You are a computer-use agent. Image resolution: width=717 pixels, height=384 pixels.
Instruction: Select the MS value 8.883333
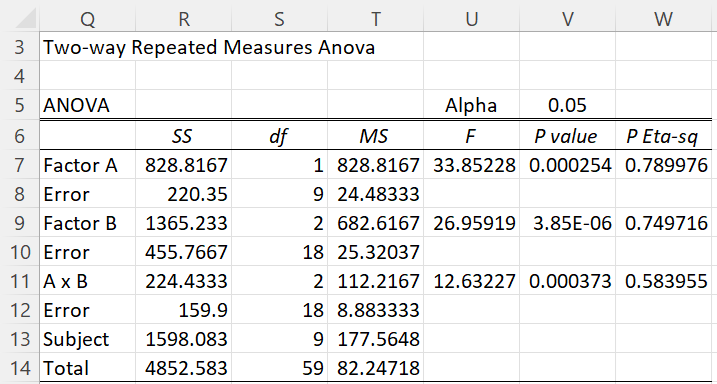[x=375, y=310]
